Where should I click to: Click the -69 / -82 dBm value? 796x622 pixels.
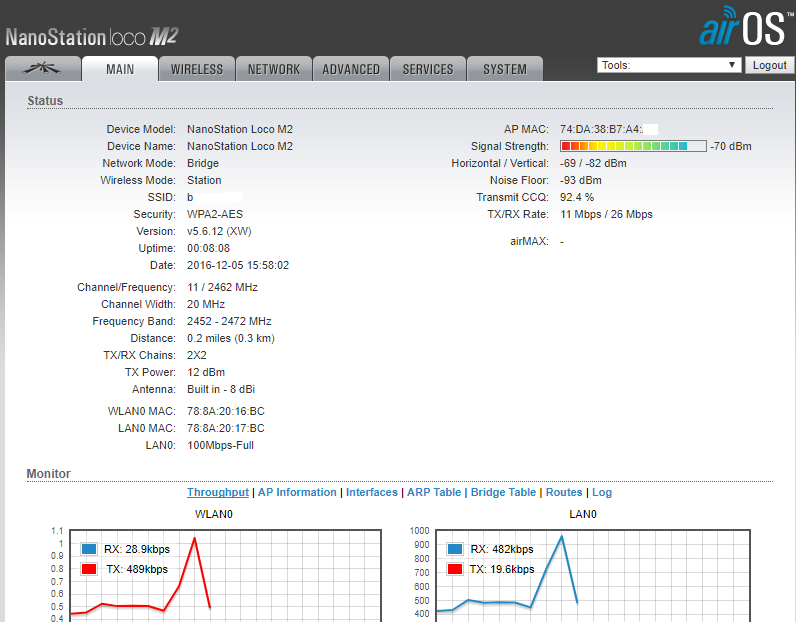(x=593, y=163)
